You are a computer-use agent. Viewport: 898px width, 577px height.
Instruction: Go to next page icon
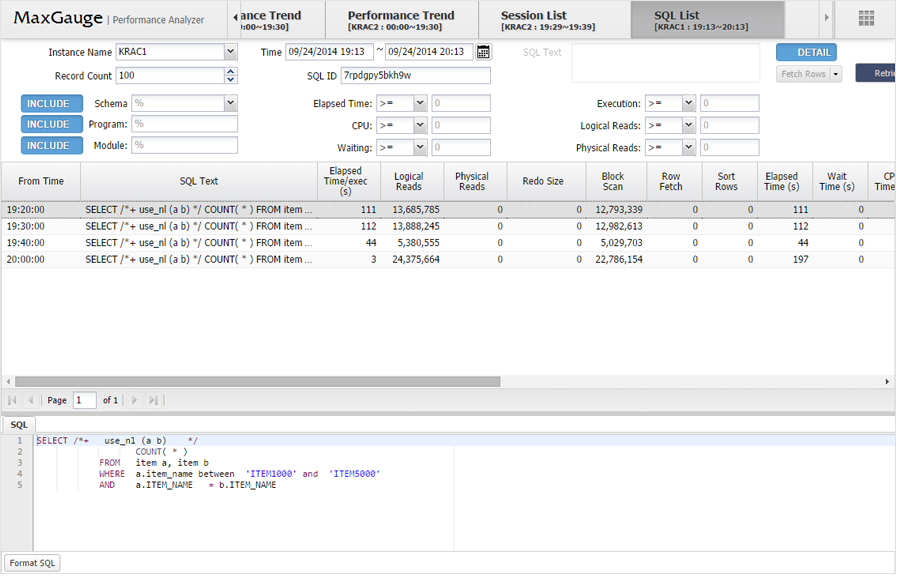coord(134,400)
